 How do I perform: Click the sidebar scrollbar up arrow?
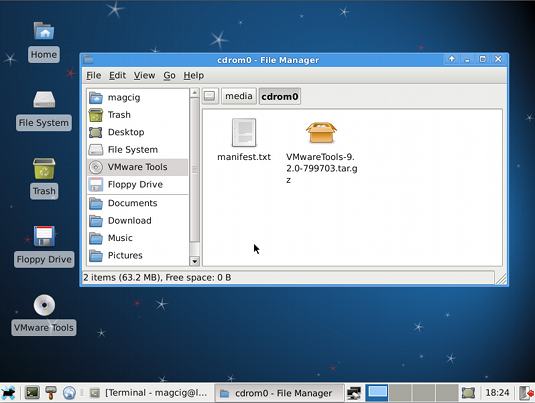(194, 93)
